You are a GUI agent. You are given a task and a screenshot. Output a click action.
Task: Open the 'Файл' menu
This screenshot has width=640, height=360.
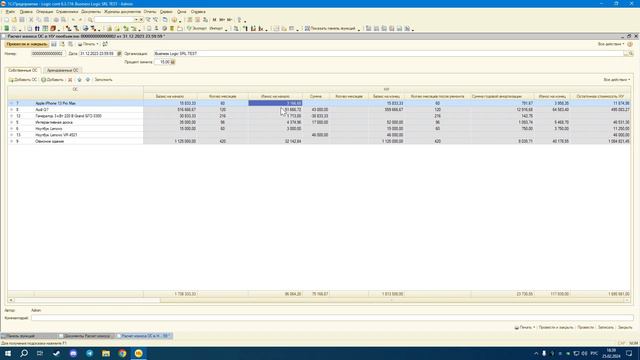(x=10, y=12)
